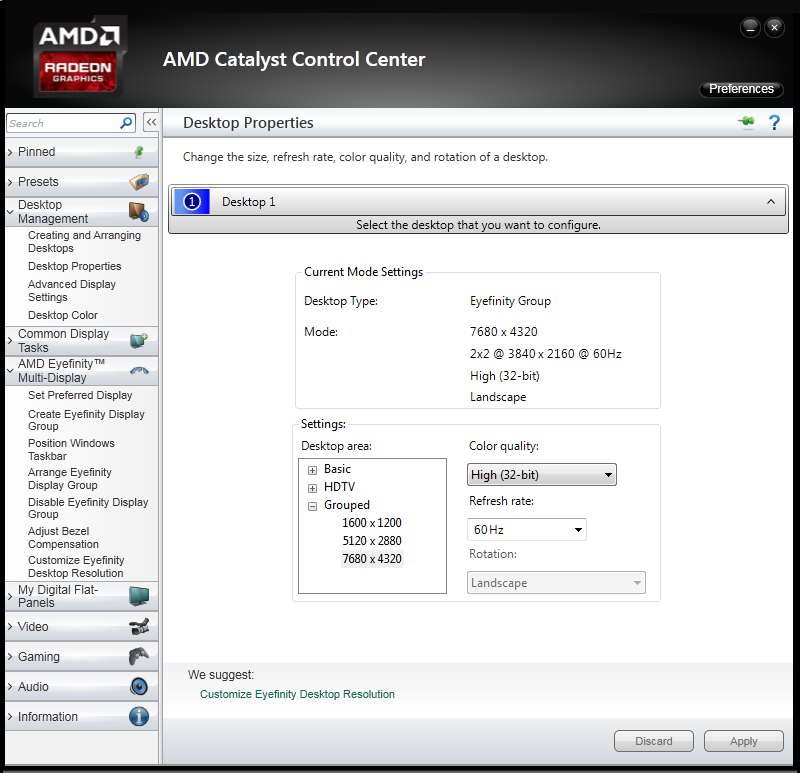Click the Common Display Tasks icon
This screenshot has width=800, height=773.
tap(139, 341)
